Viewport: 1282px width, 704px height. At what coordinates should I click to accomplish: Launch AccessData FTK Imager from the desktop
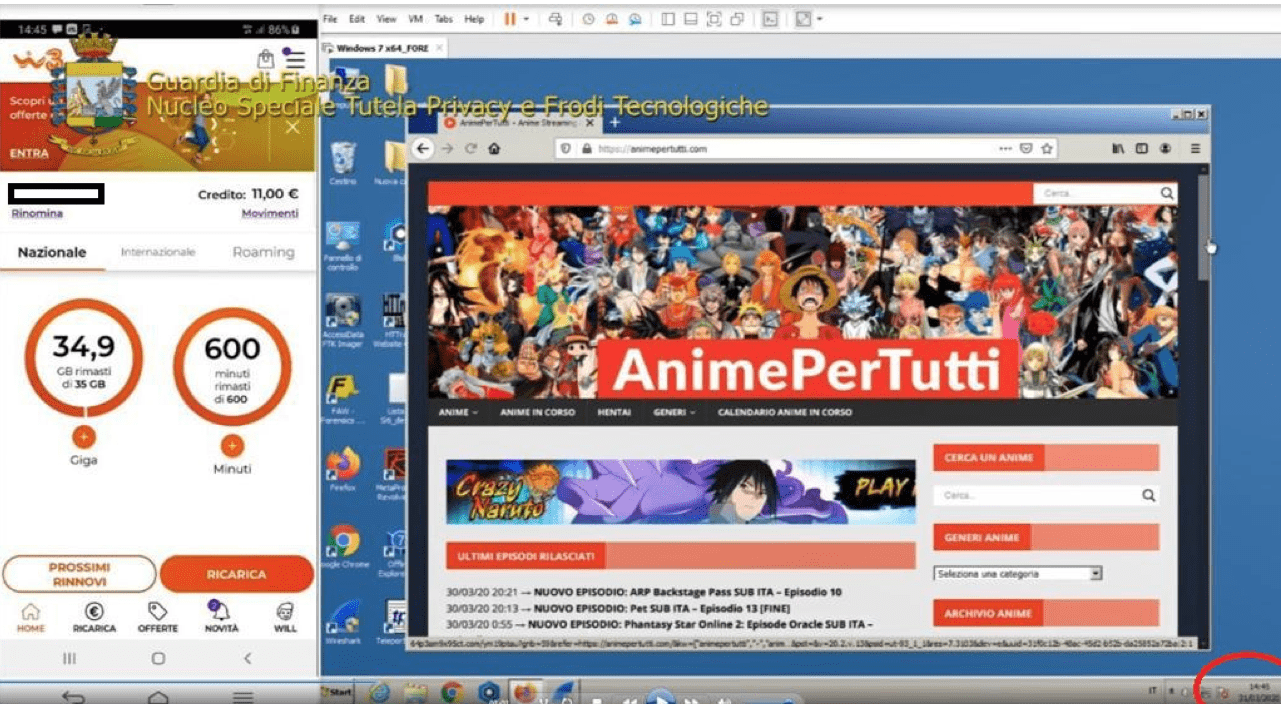pos(343,318)
